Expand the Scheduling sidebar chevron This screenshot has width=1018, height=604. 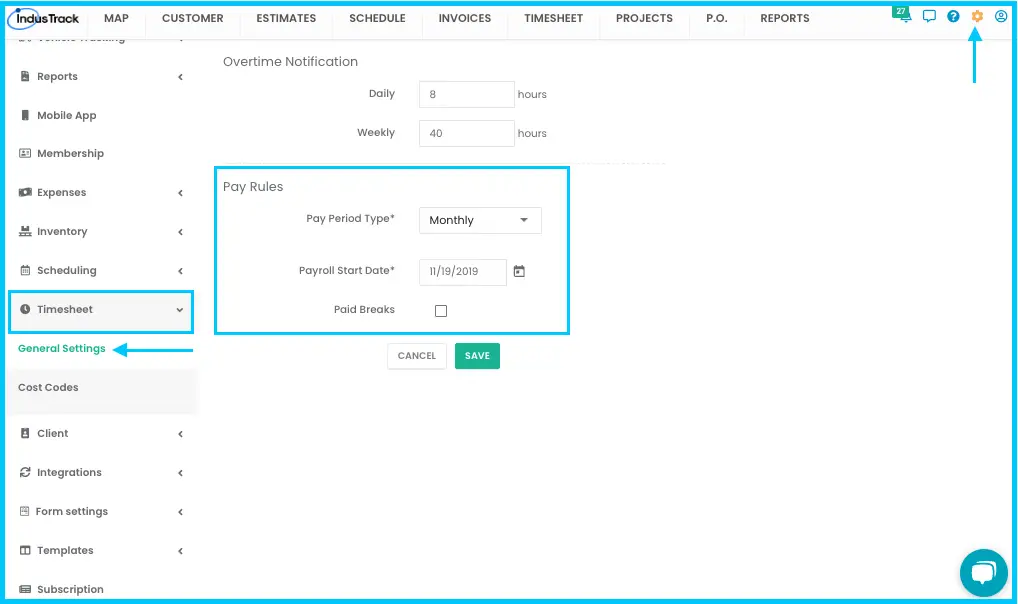click(180, 271)
